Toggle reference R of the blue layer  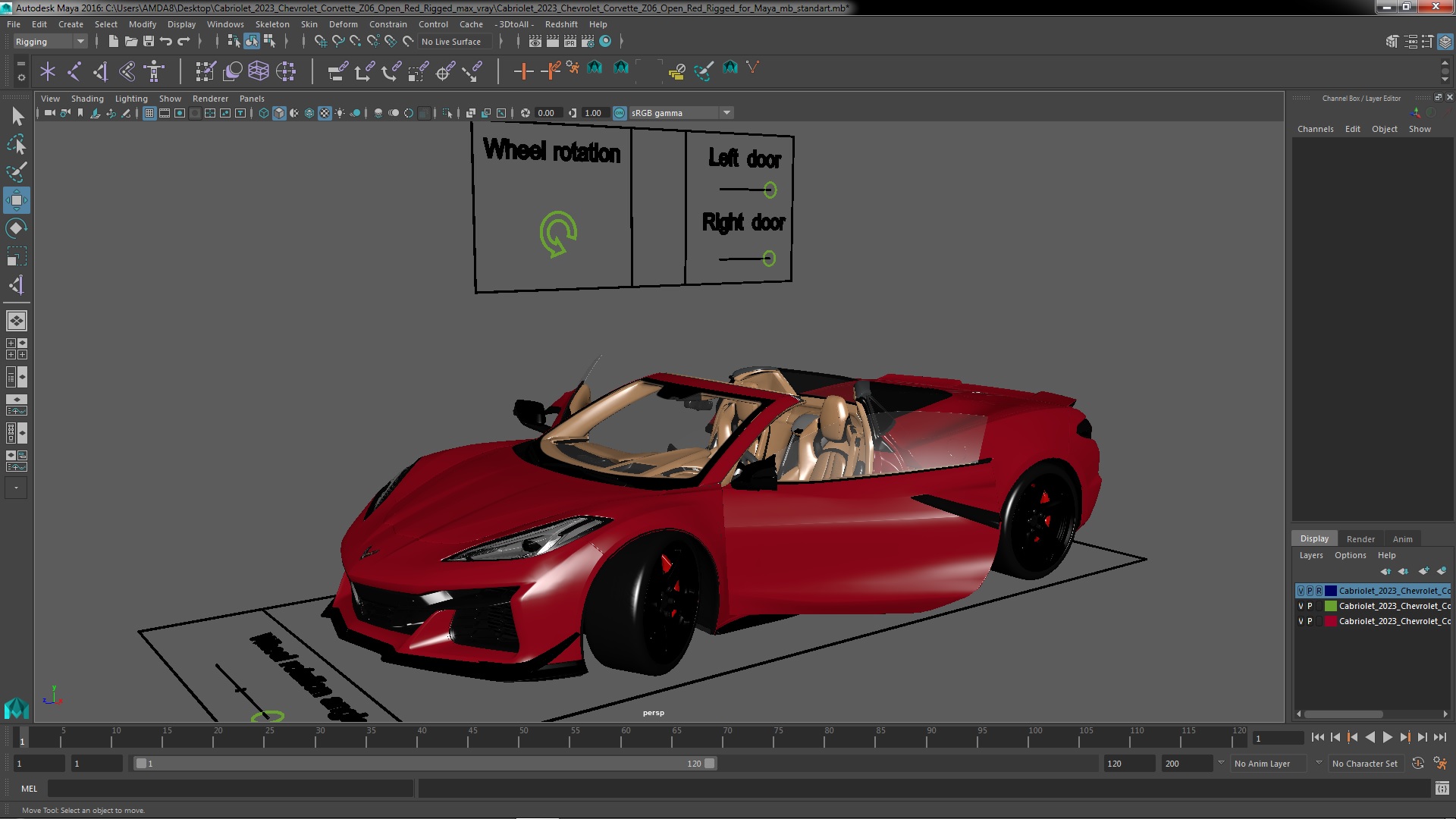coord(1319,591)
